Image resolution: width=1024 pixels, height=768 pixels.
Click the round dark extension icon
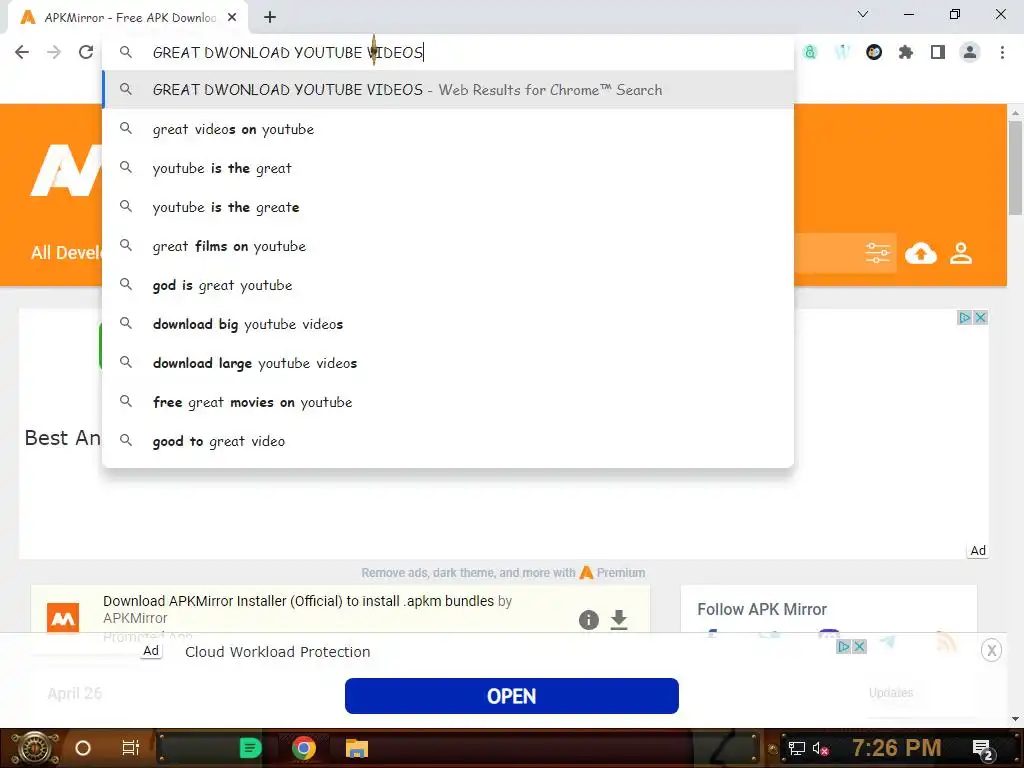coord(874,52)
